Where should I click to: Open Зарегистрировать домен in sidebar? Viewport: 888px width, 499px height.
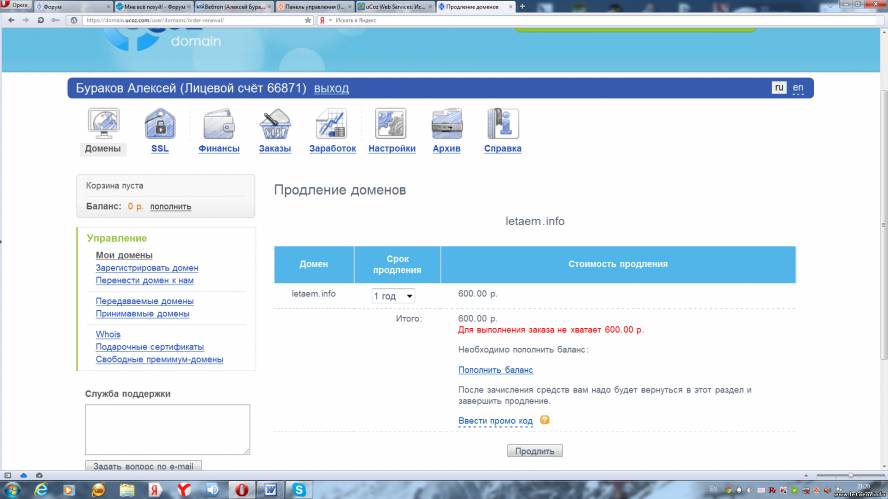coord(147,268)
